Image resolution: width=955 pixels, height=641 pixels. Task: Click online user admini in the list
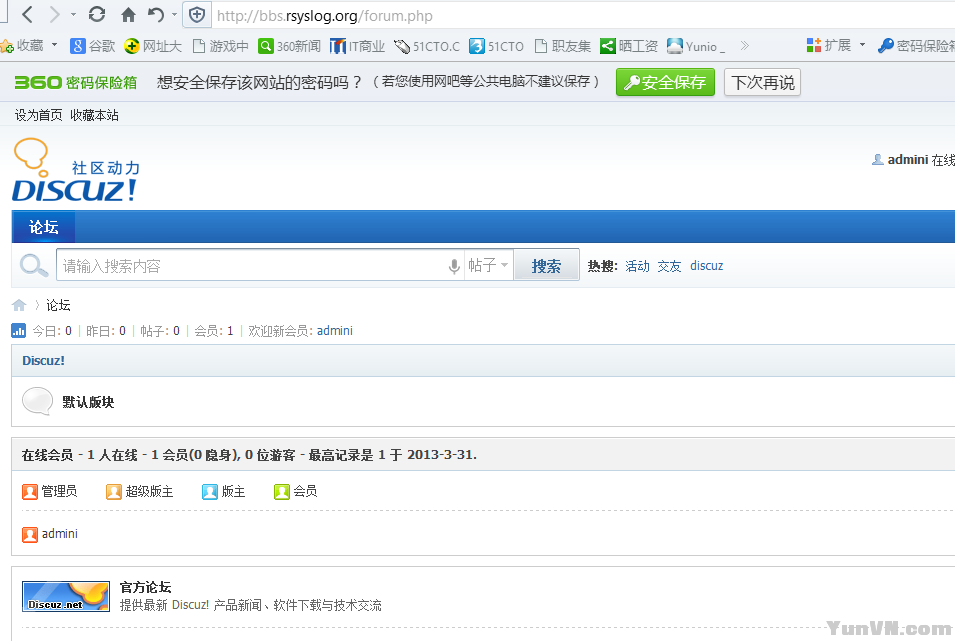60,534
